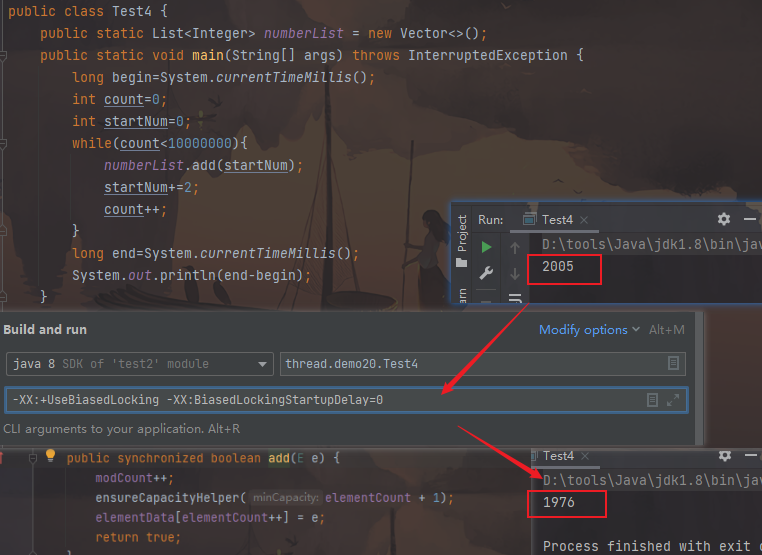Click the VM options field with UseBiasedLocking
Viewport: 762px width, 555px height.
[x=320, y=400]
